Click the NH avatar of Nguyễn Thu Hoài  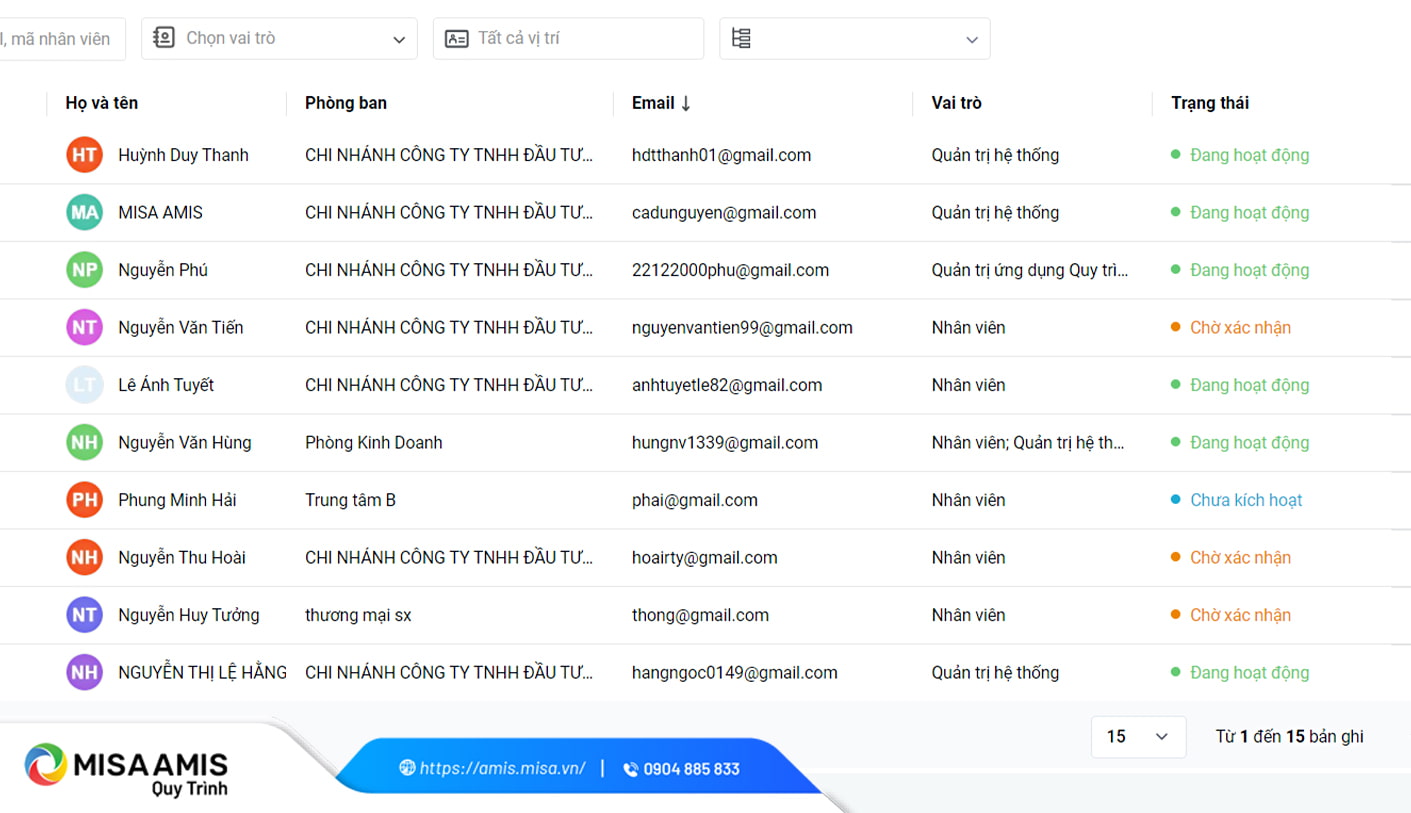84,557
